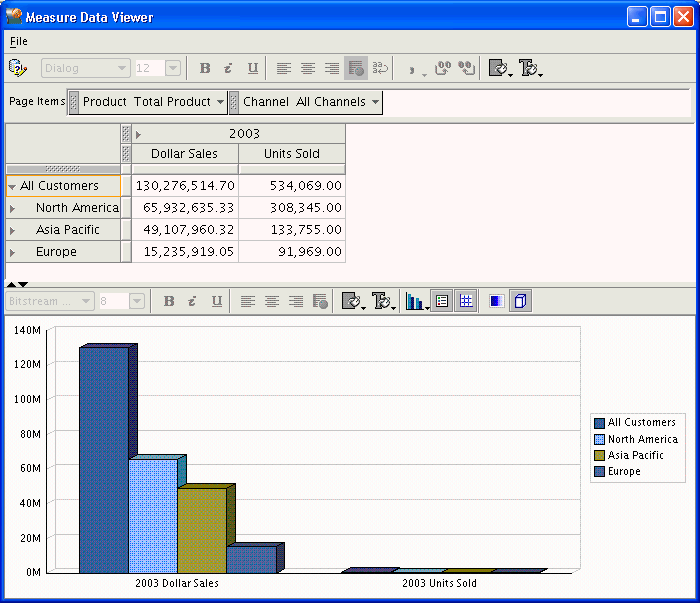700x603 pixels.
Task: Align right in the table toolbar
Action: (332, 68)
